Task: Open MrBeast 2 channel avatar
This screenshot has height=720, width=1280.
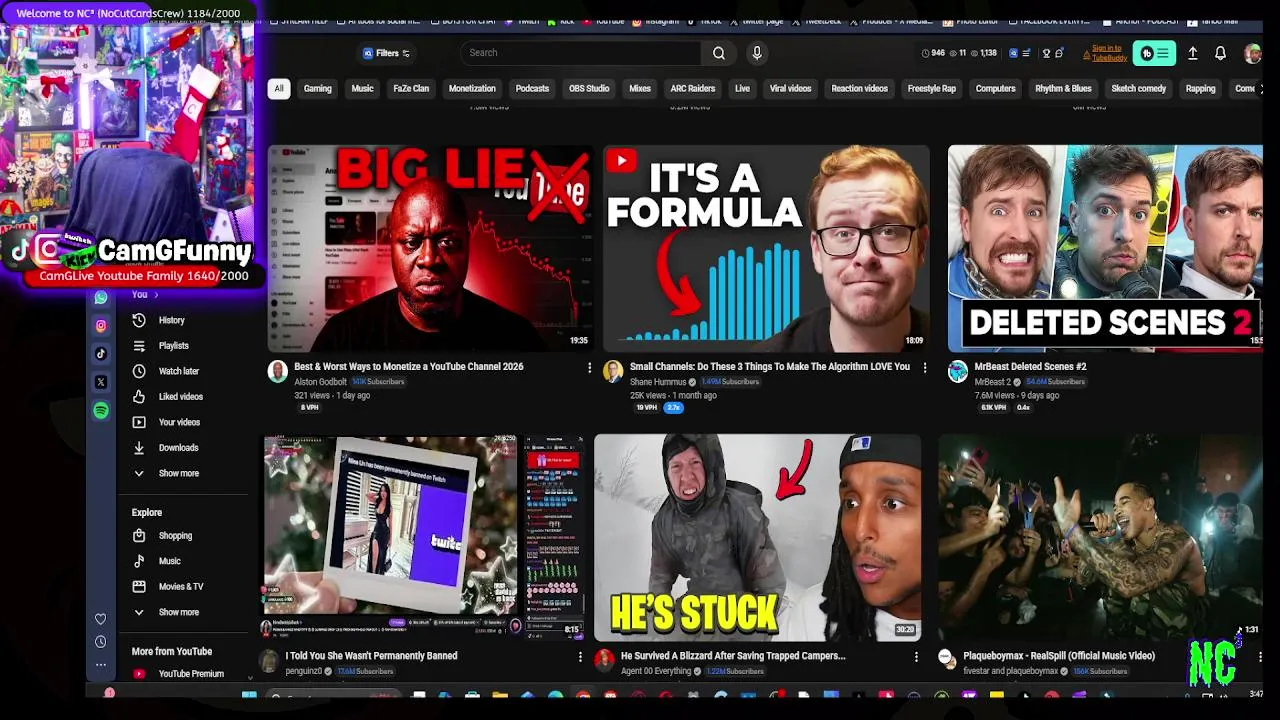Action: coord(958,372)
